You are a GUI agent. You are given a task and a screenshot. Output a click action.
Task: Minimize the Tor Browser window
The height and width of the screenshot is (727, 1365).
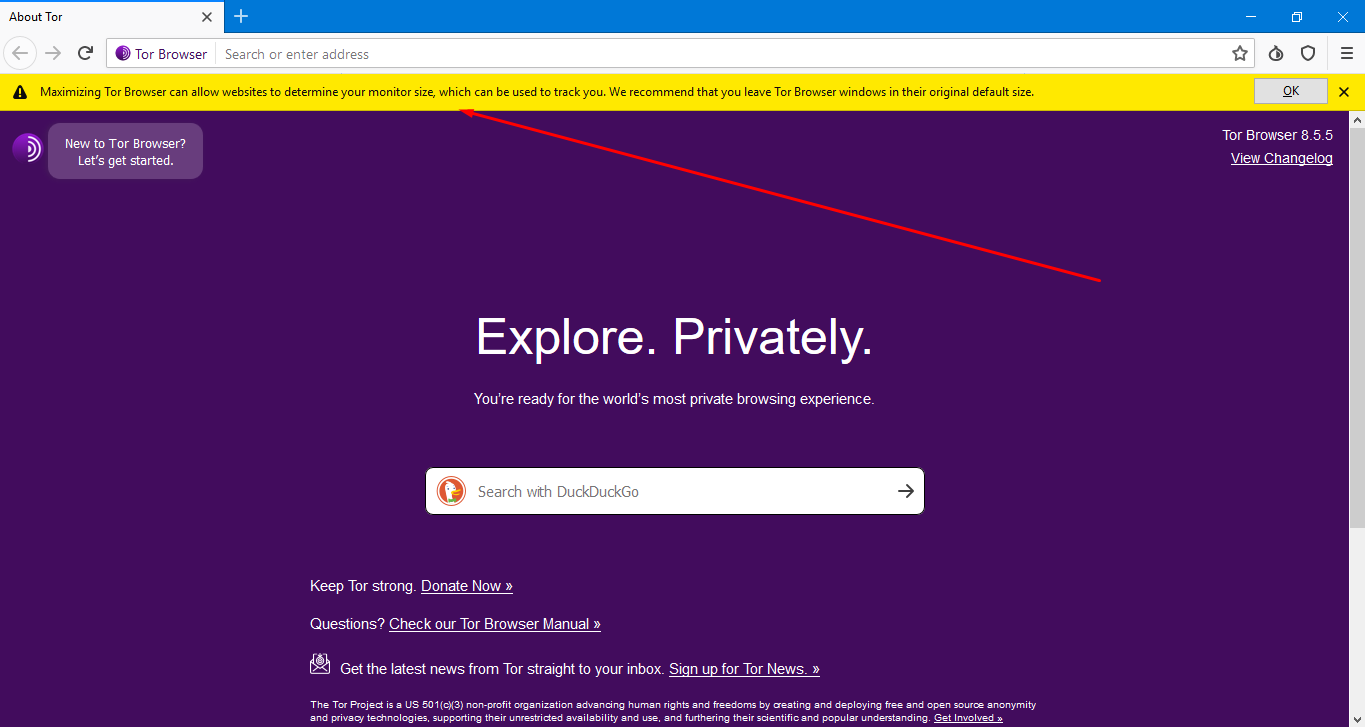click(x=1250, y=17)
